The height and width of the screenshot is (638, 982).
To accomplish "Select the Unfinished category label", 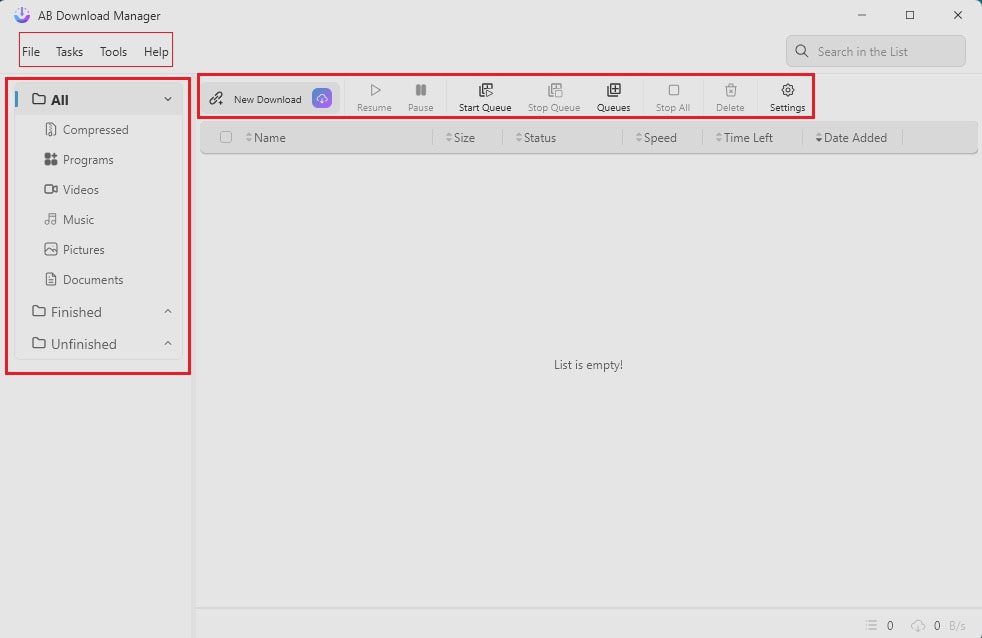I will (x=83, y=344).
